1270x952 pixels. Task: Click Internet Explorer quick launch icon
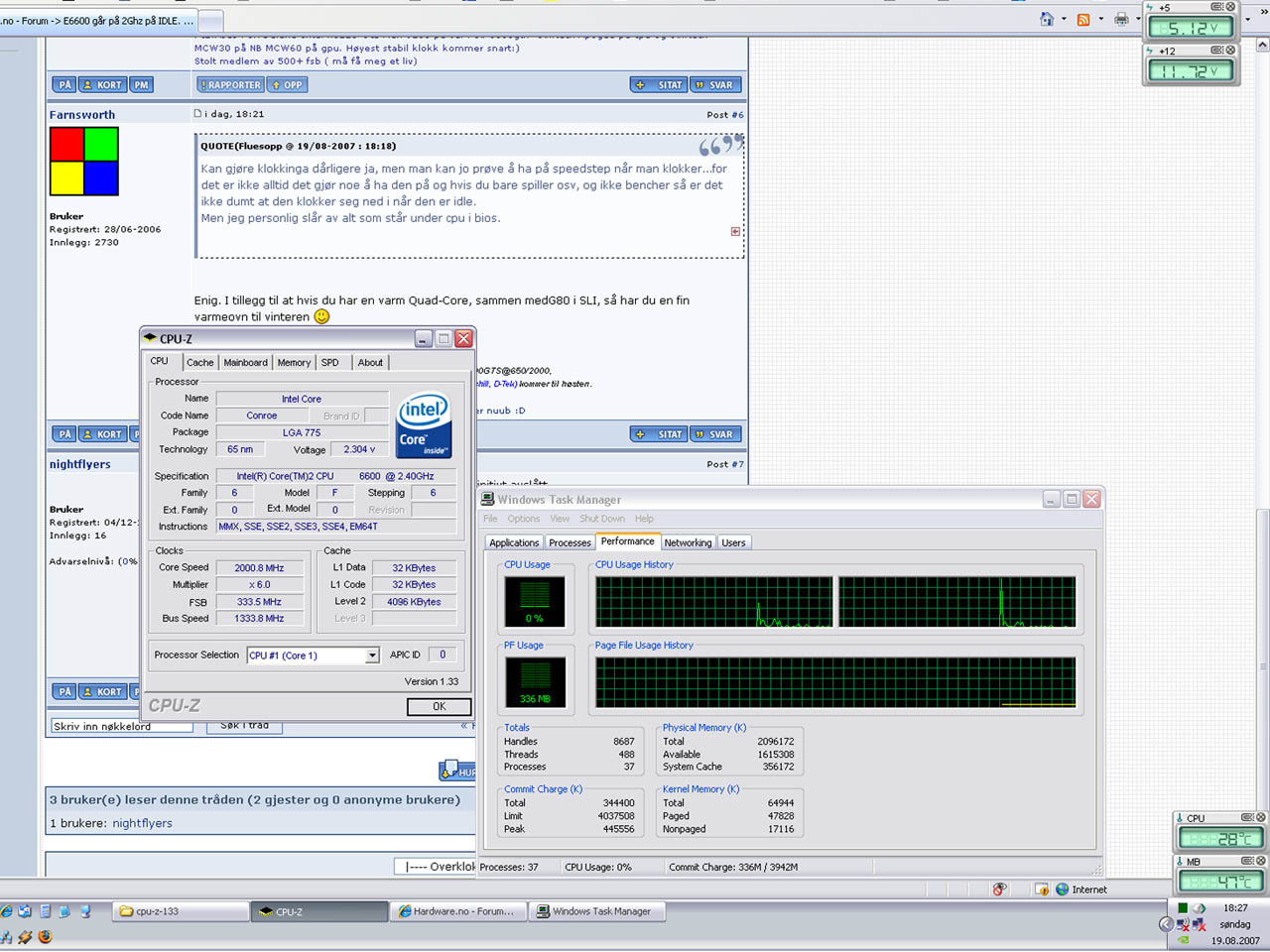pos(6,910)
